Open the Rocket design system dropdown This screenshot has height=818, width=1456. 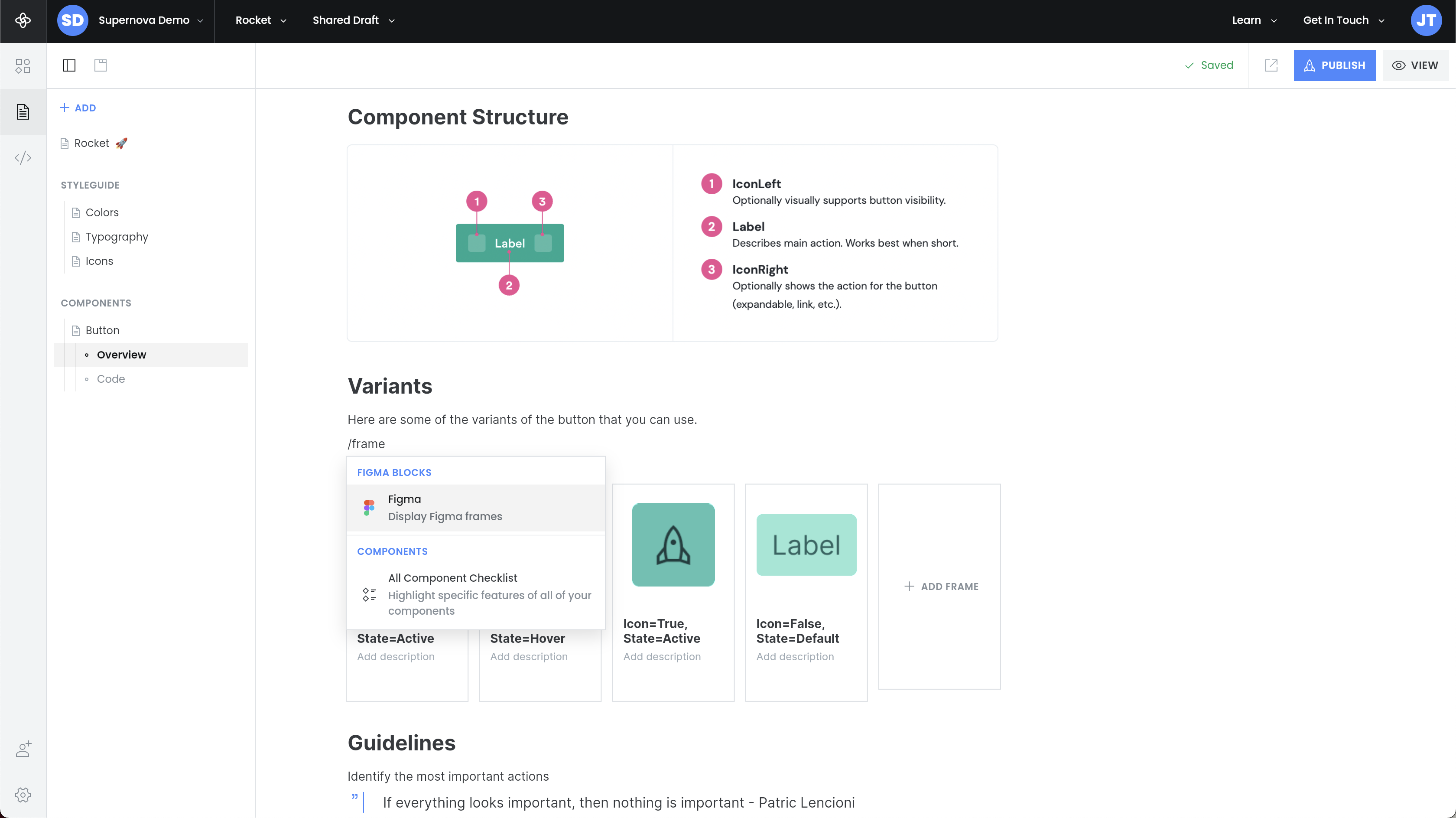click(x=260, y=21)
